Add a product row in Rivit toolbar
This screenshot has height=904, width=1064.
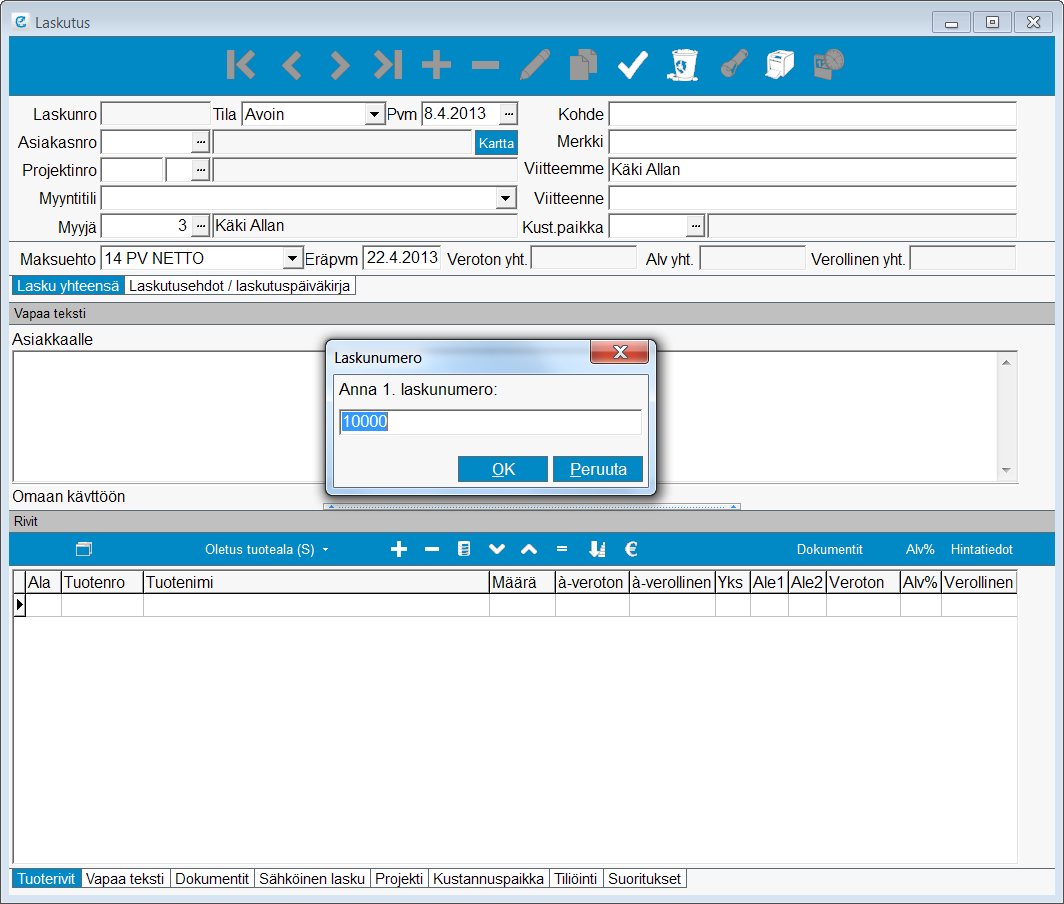coord(399,549)
